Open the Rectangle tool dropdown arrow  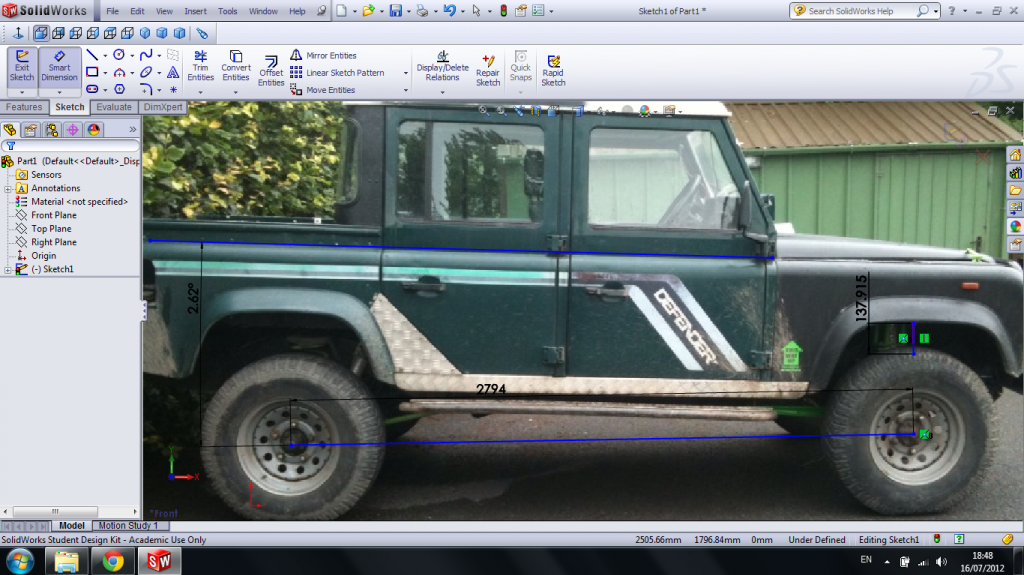coord(105,73)
